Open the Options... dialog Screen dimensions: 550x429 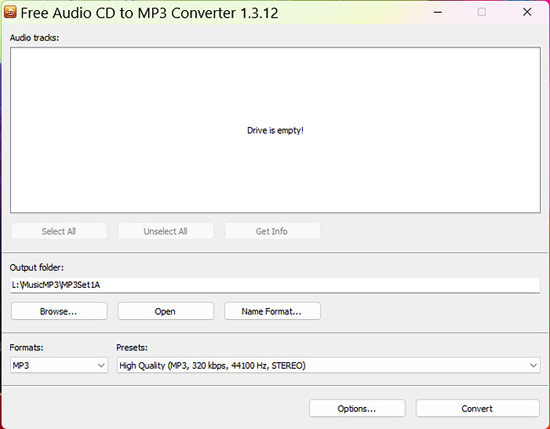click(357, 408)
